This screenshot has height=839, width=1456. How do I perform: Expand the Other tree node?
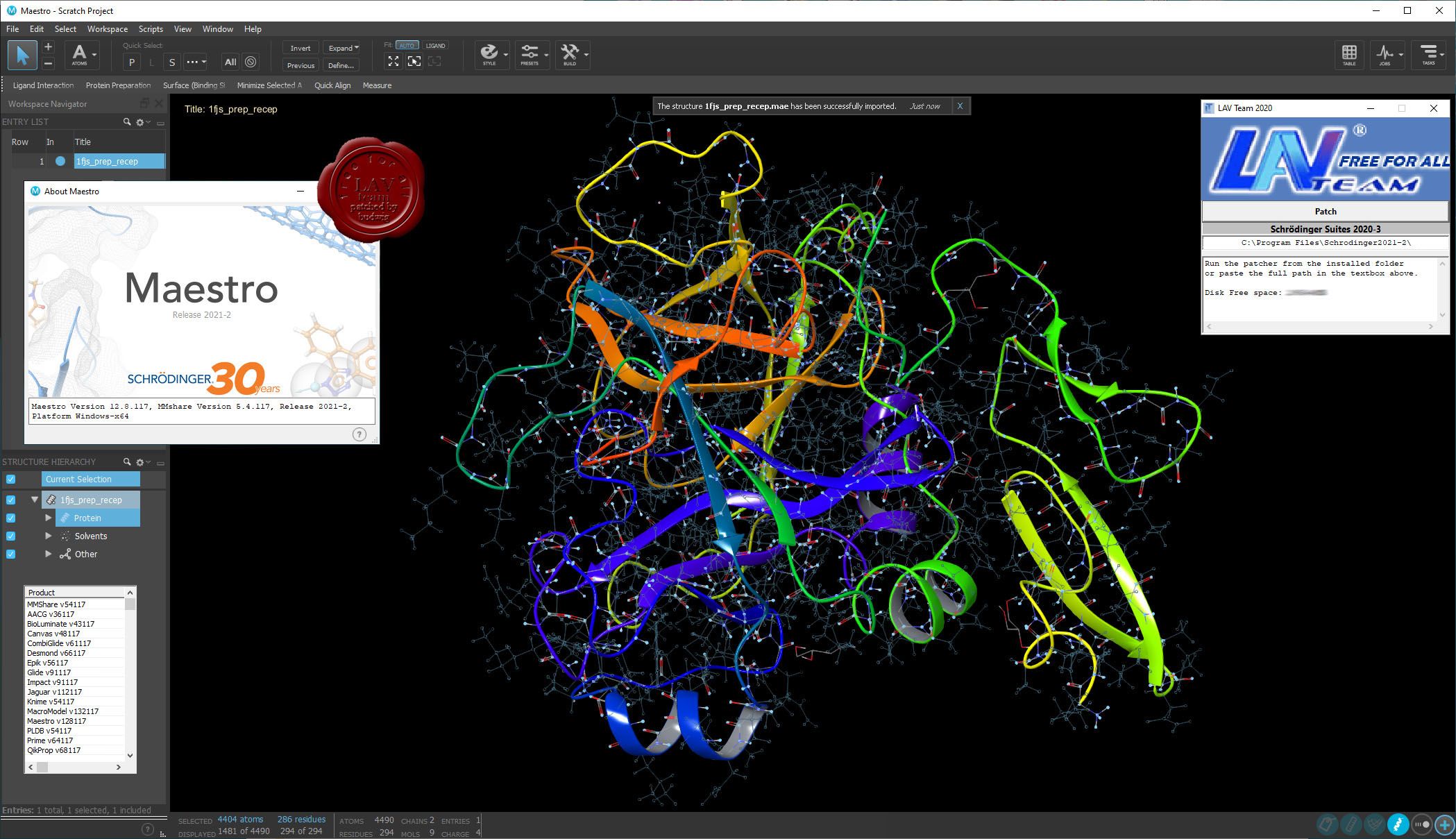(x=46, y=553)
